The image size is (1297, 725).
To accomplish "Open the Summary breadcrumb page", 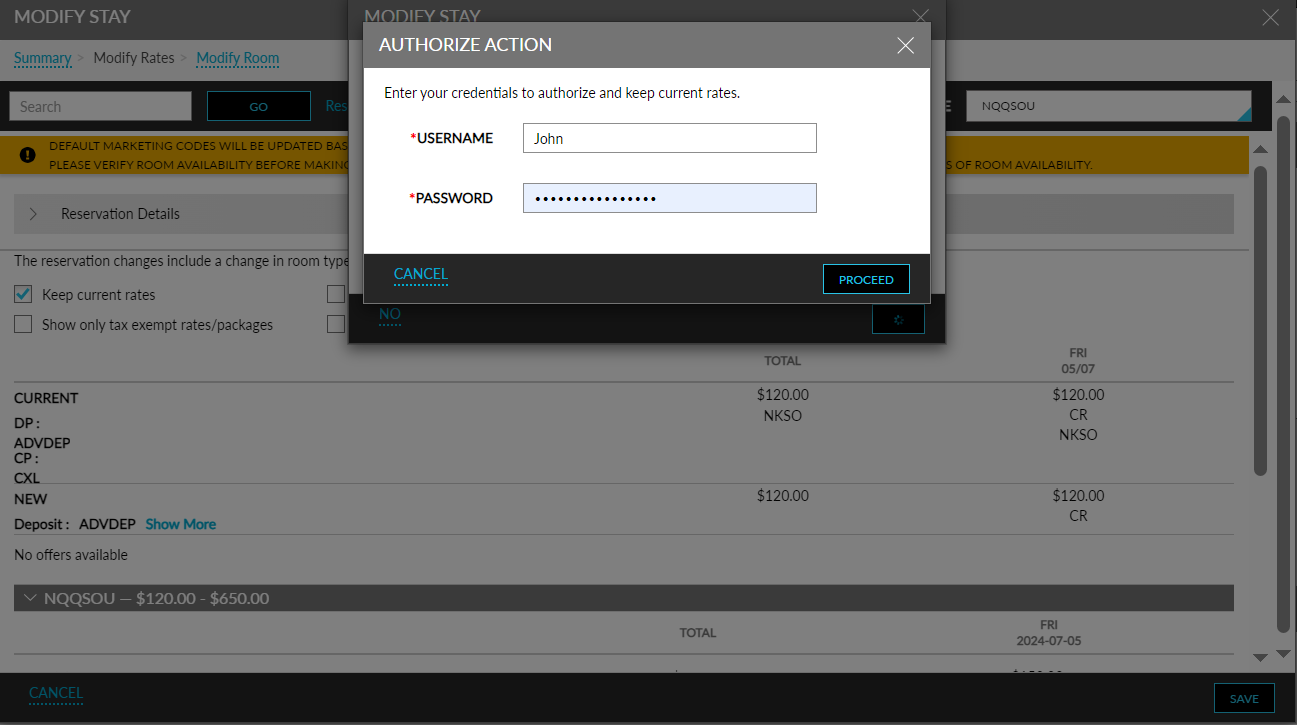I will [x=42, y=58].
